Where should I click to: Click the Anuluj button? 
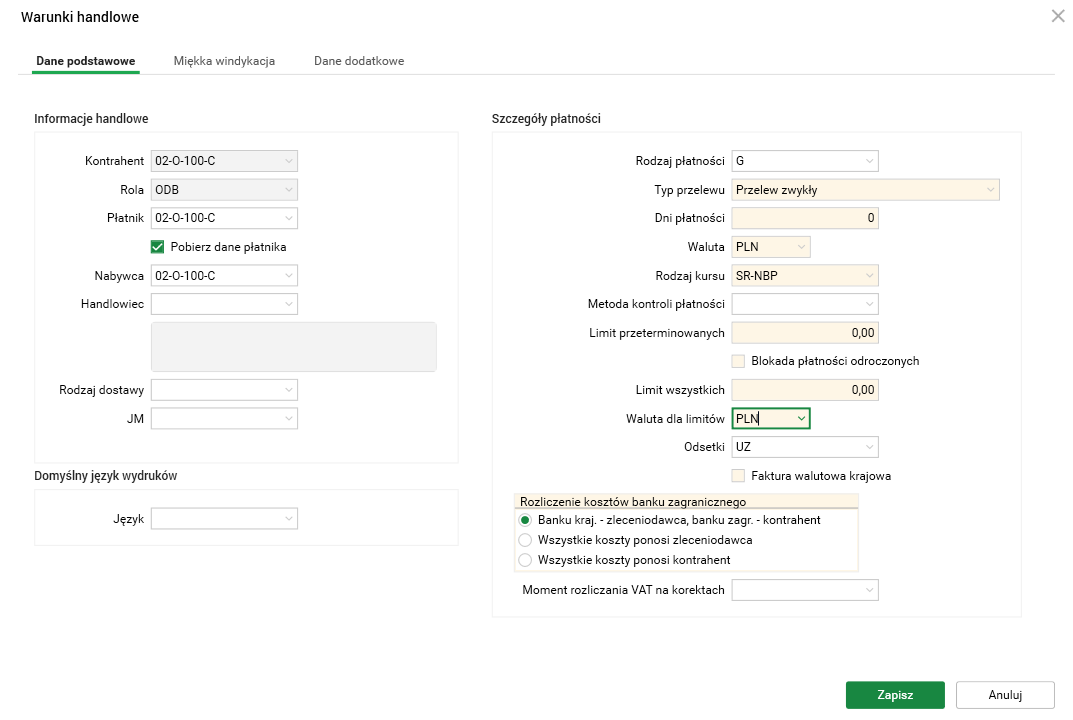1004,694
